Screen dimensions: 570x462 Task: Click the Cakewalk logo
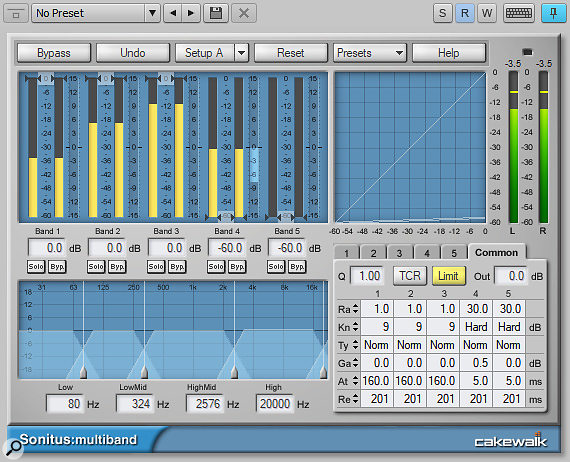point(511,441)
